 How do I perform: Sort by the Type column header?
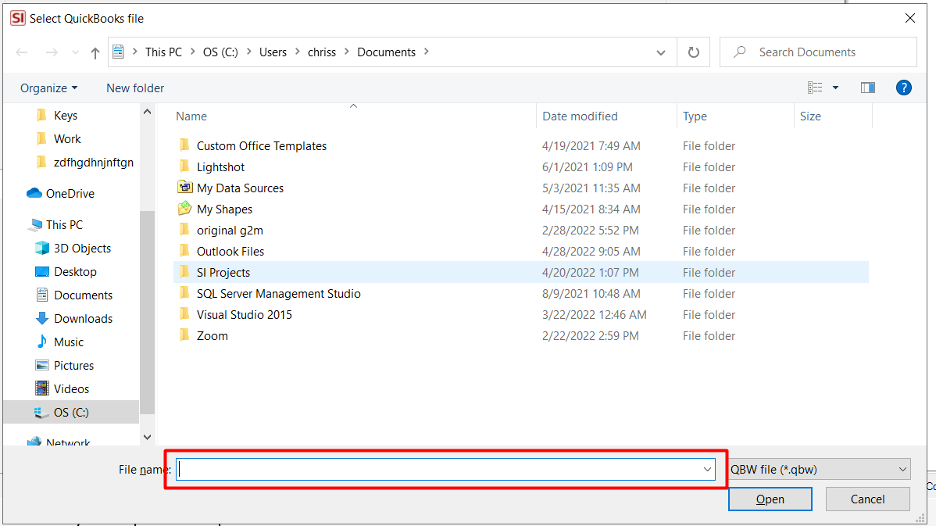tap(695, 116)
